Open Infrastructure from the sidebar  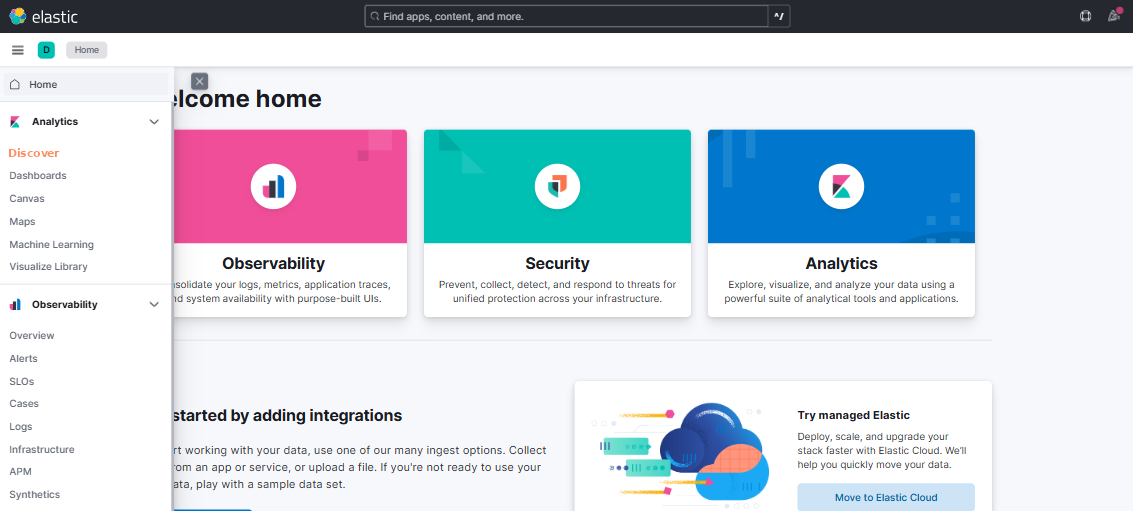42,449
